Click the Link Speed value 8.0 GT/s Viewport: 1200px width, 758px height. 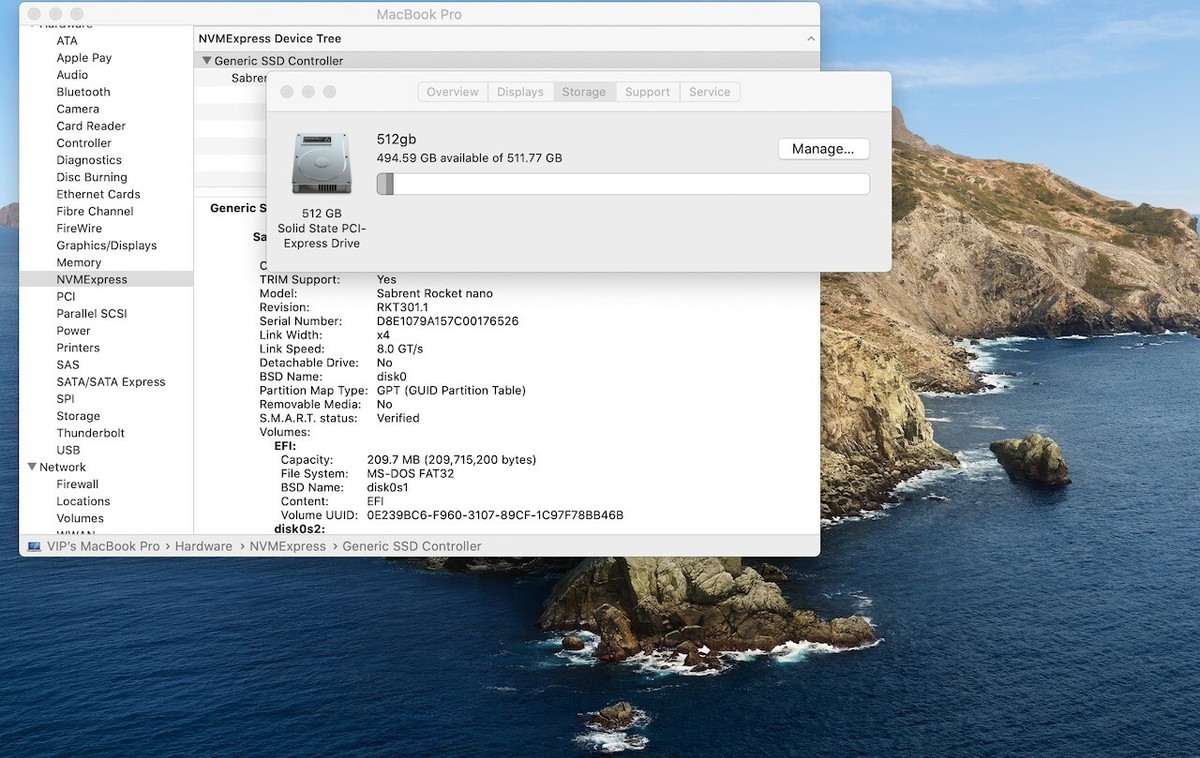(399, 349)
